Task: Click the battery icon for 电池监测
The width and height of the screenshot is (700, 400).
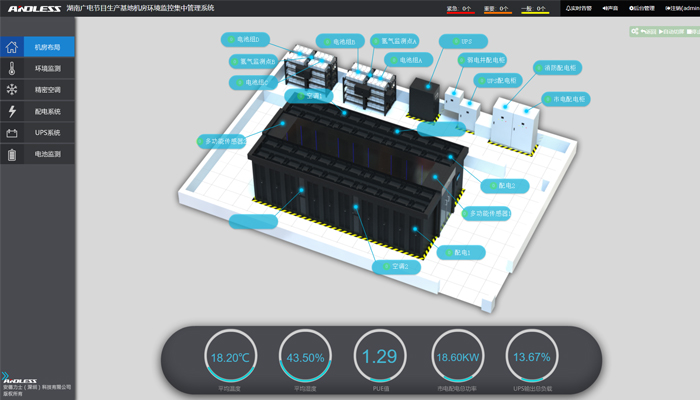Action: tap(12, 155)
